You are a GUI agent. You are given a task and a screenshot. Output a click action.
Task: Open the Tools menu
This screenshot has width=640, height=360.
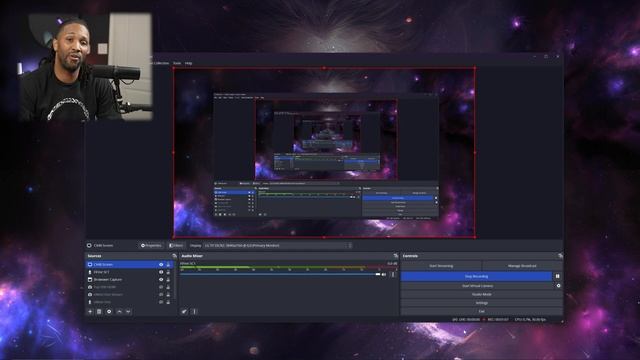(x=177, y=63)
